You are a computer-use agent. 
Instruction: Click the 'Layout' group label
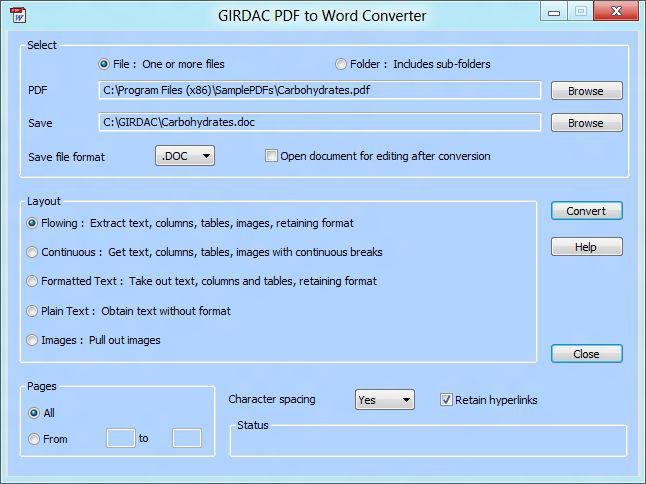(44, 201)
